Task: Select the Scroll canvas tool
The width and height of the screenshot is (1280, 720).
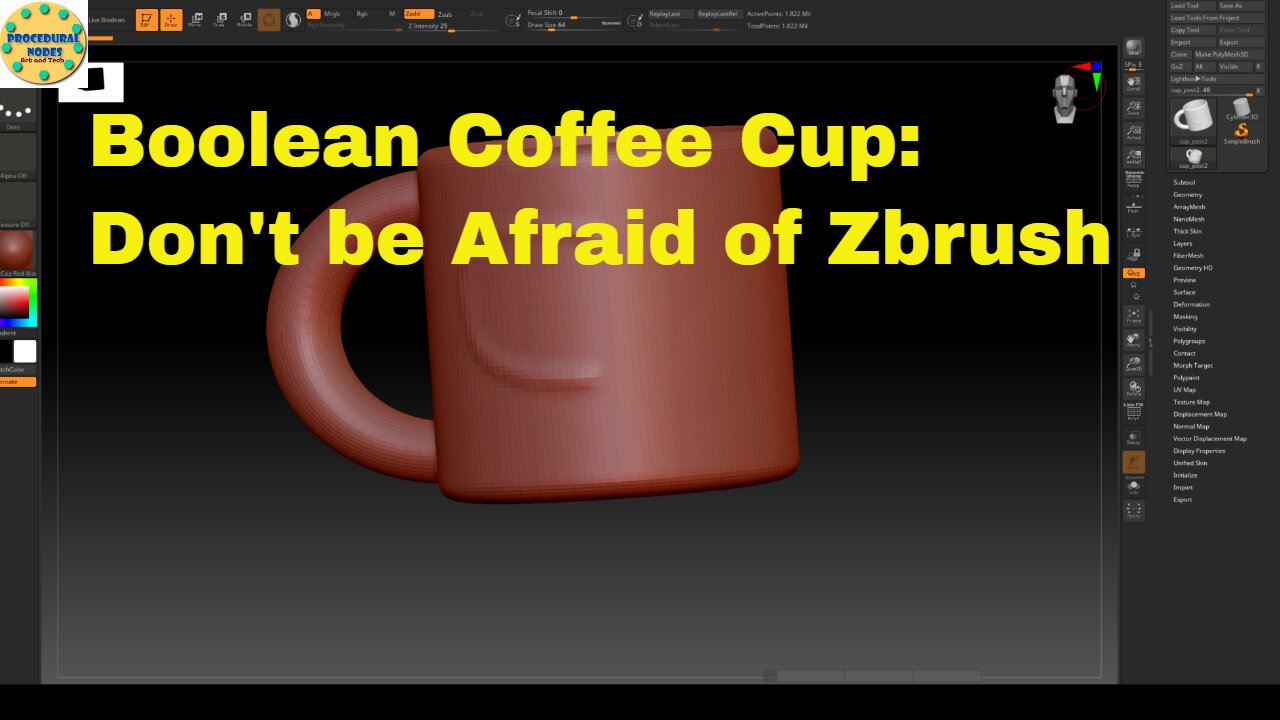Action: click(1133, 83)
